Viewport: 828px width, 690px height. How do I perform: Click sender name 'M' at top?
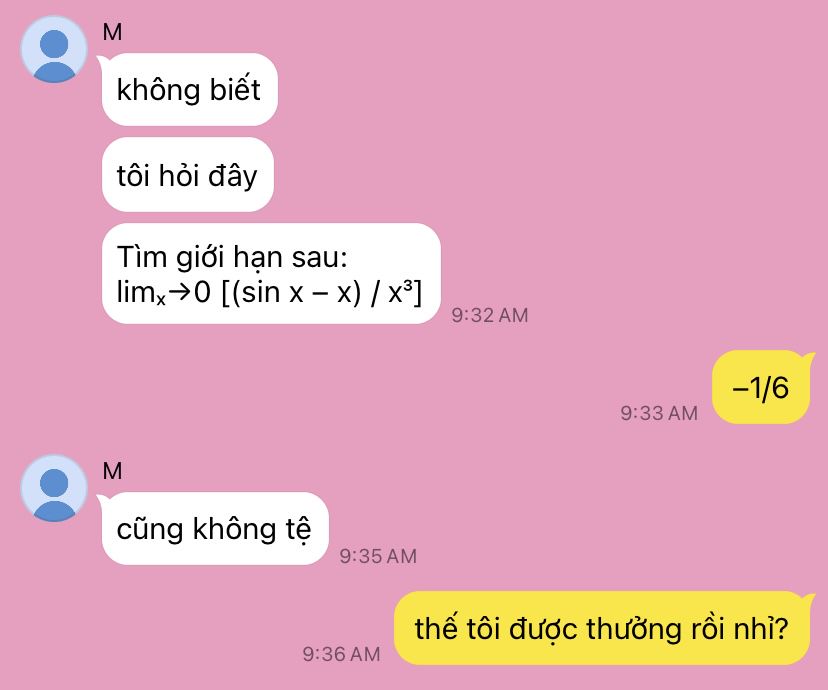click(x=112, y=32)
